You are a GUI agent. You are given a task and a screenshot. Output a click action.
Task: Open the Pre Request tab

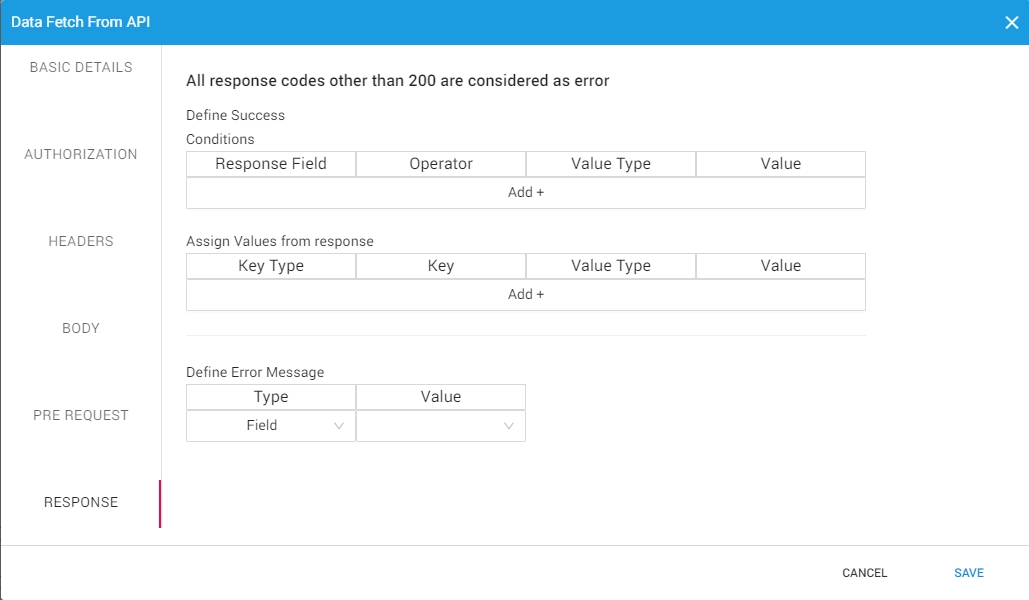click(x=81, y=415)
